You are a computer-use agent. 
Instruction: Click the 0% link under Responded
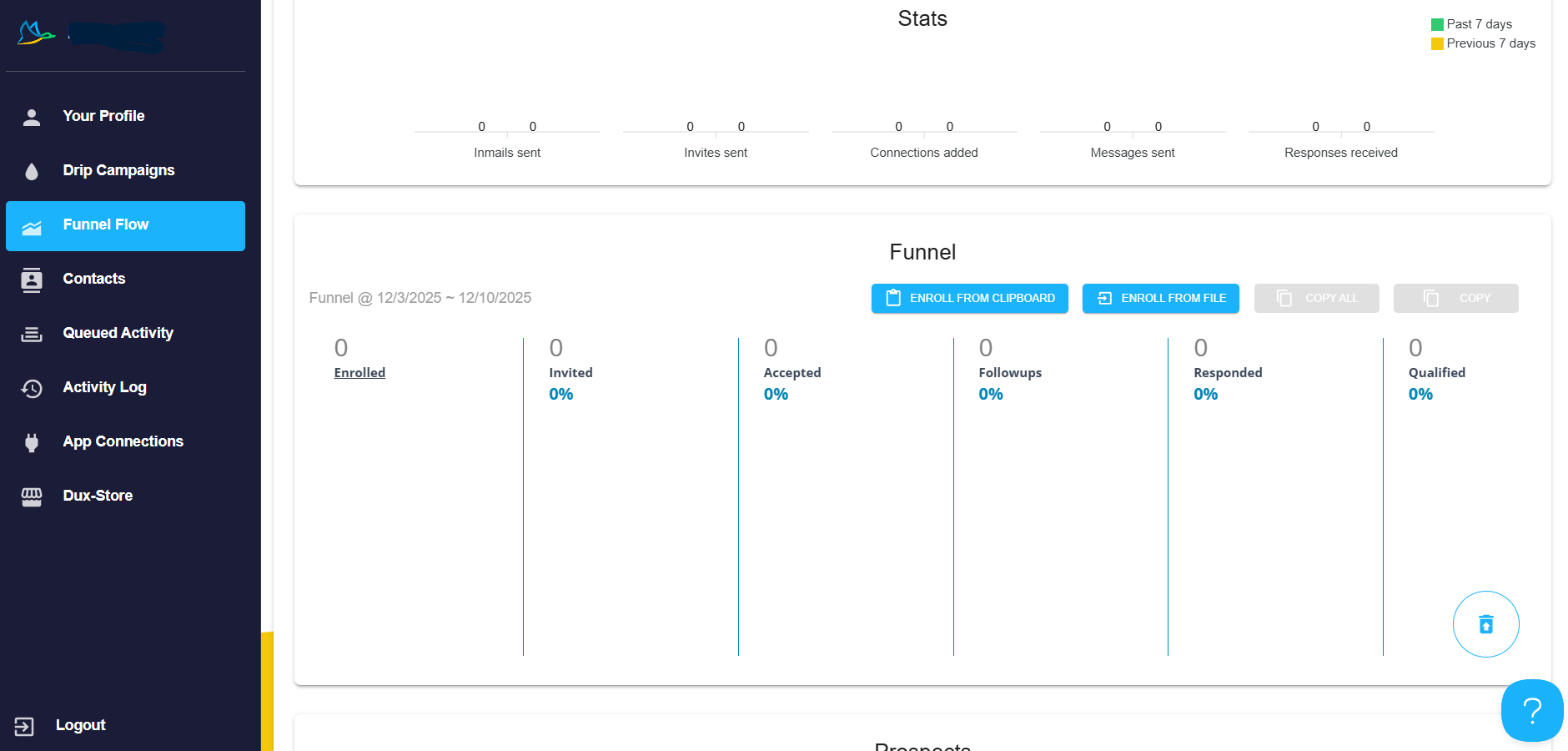pos(1204,394)
